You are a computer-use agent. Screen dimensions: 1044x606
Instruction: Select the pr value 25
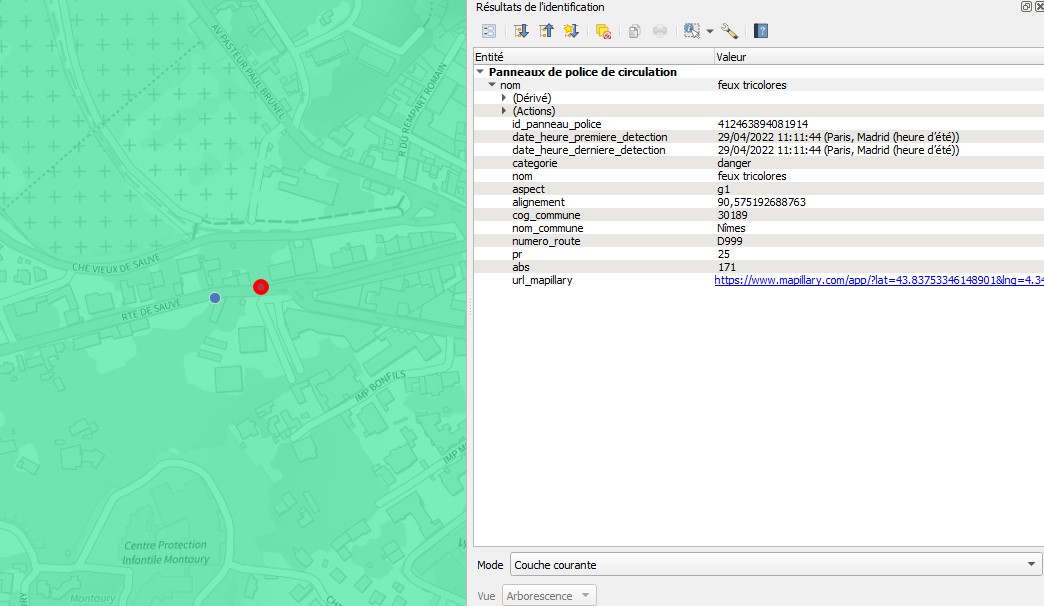pyautogui.click(x=724, y=254)
